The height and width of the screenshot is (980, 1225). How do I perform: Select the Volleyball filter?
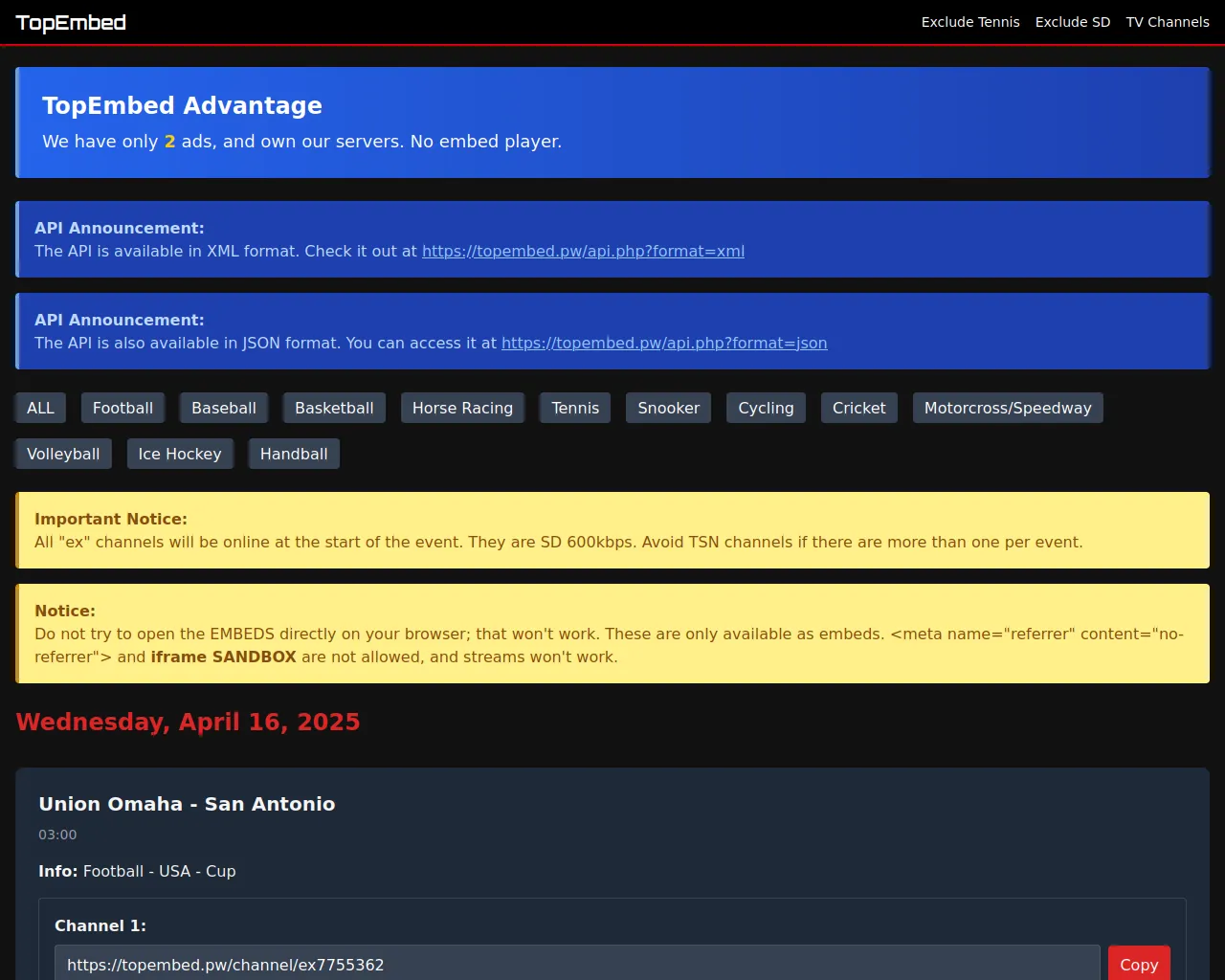pos(63,454)
